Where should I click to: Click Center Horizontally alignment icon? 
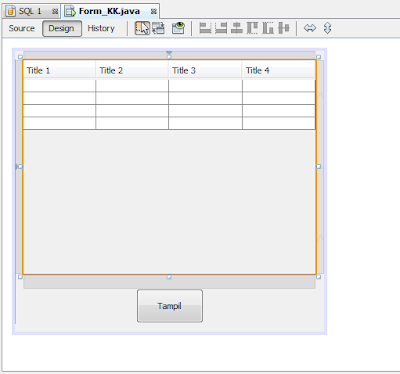[237, 28]
